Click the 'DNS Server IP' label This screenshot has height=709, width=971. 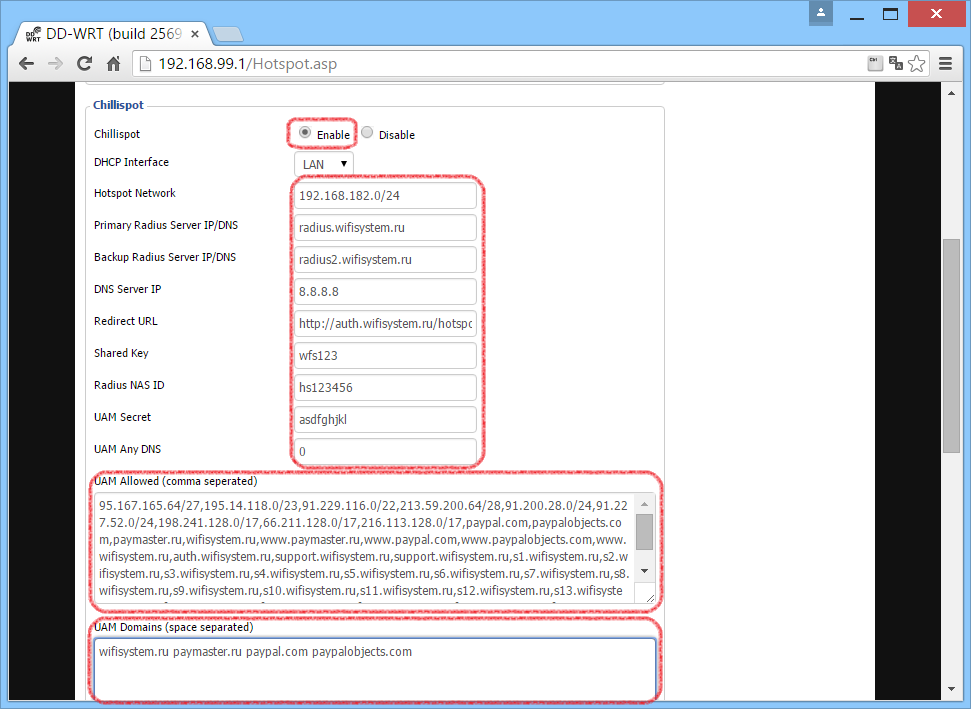point(128,289)
